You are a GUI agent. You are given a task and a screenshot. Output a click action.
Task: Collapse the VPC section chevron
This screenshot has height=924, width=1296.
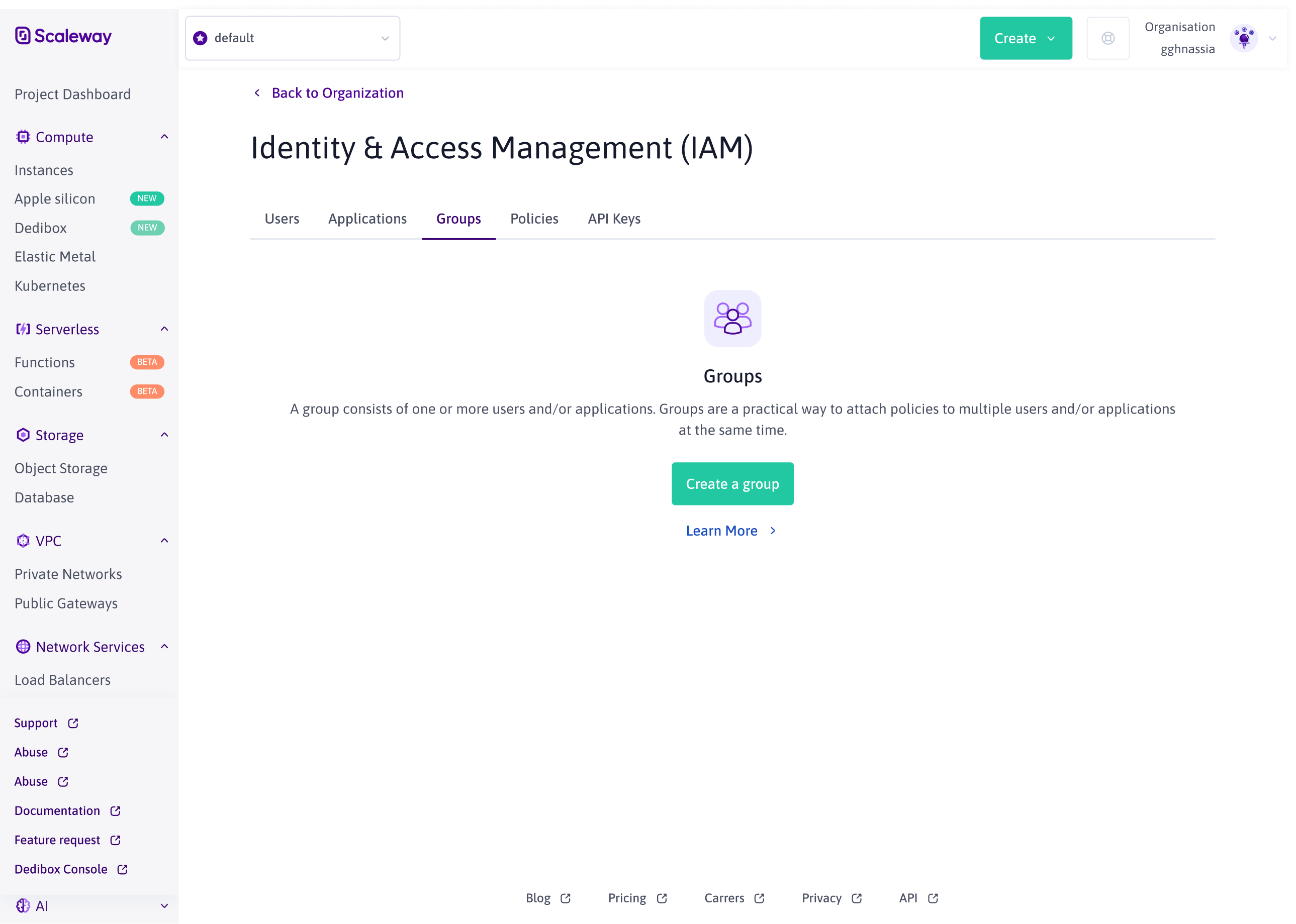pyautogui.click(x=164, y=541)
